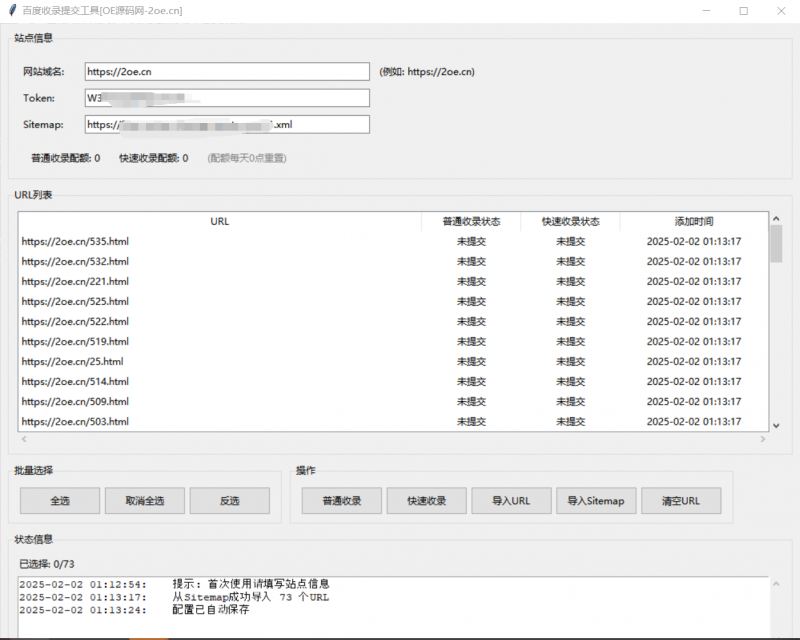The height and width of the screenshot is (640, 800).
Task: Click 清空URL to clear the URL list
Action: (680, 500)
